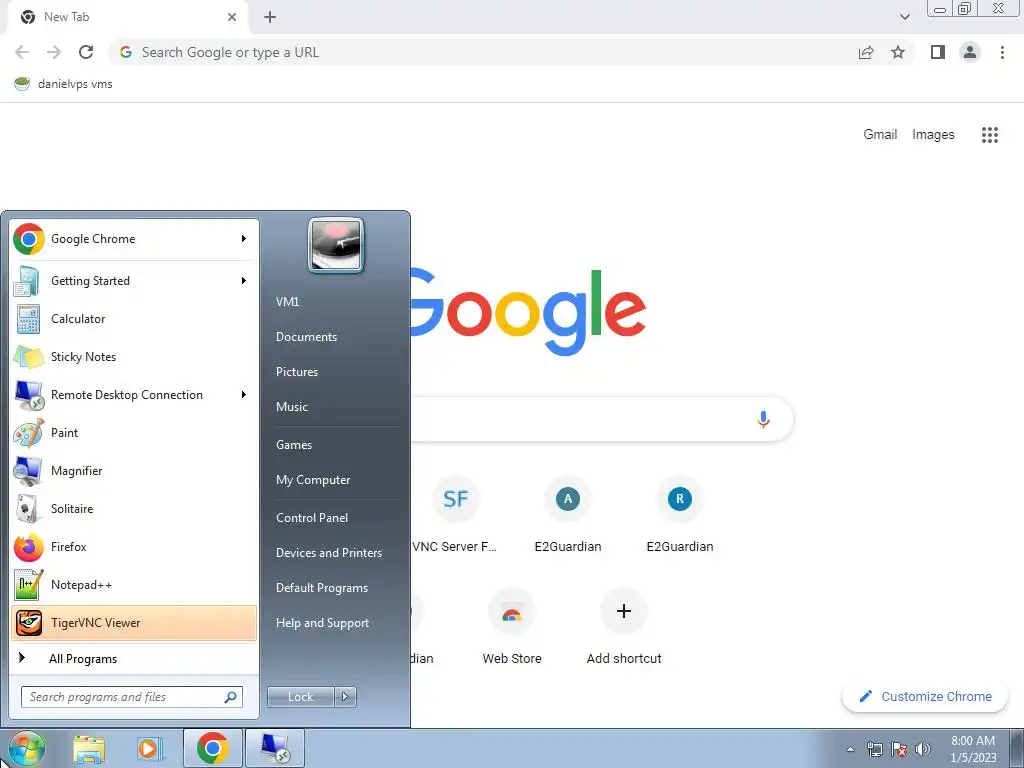
Task: Open Control Panel
Action: tap(312, 518)
